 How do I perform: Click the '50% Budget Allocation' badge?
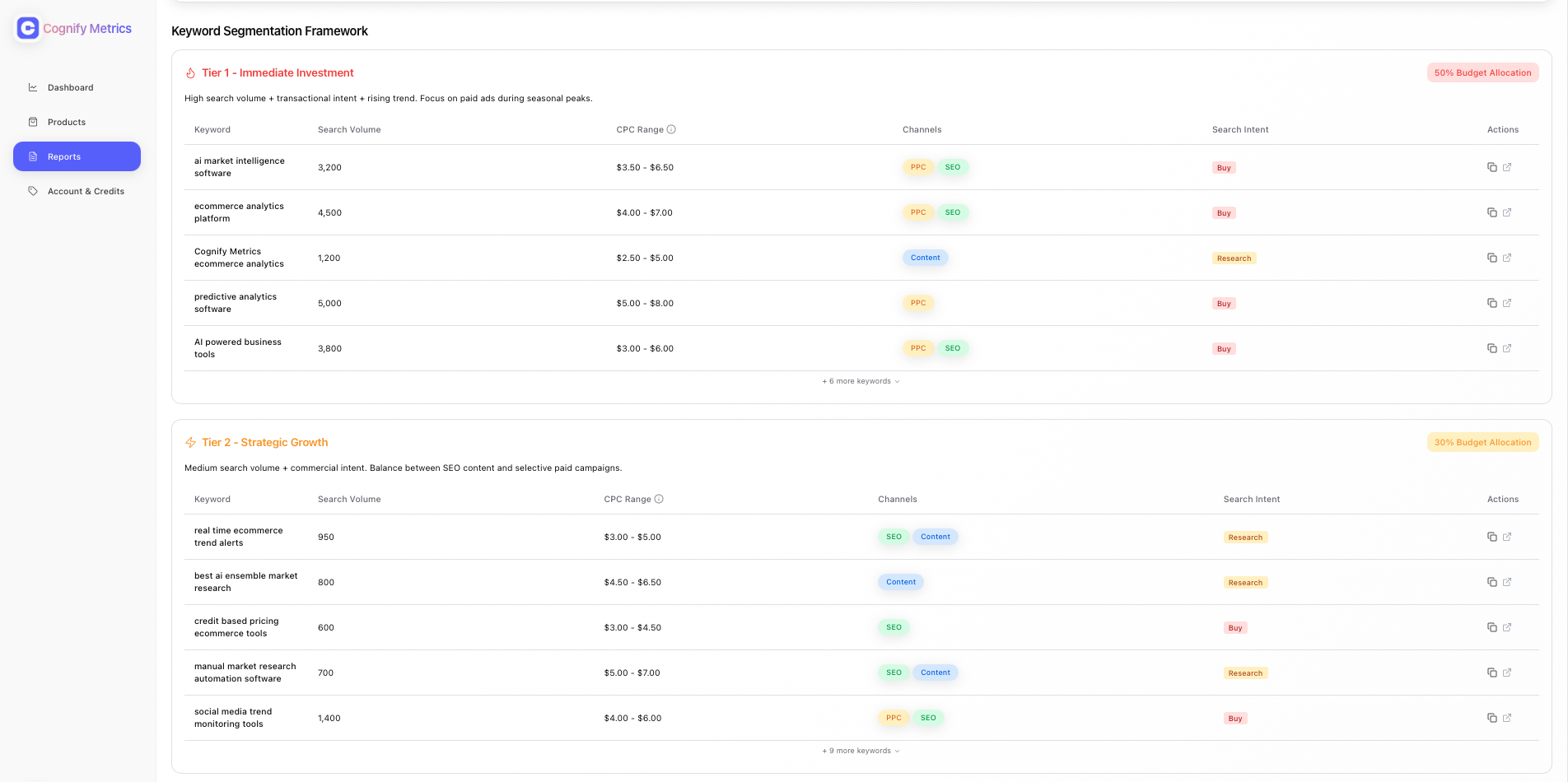(x=1482, y=72)
